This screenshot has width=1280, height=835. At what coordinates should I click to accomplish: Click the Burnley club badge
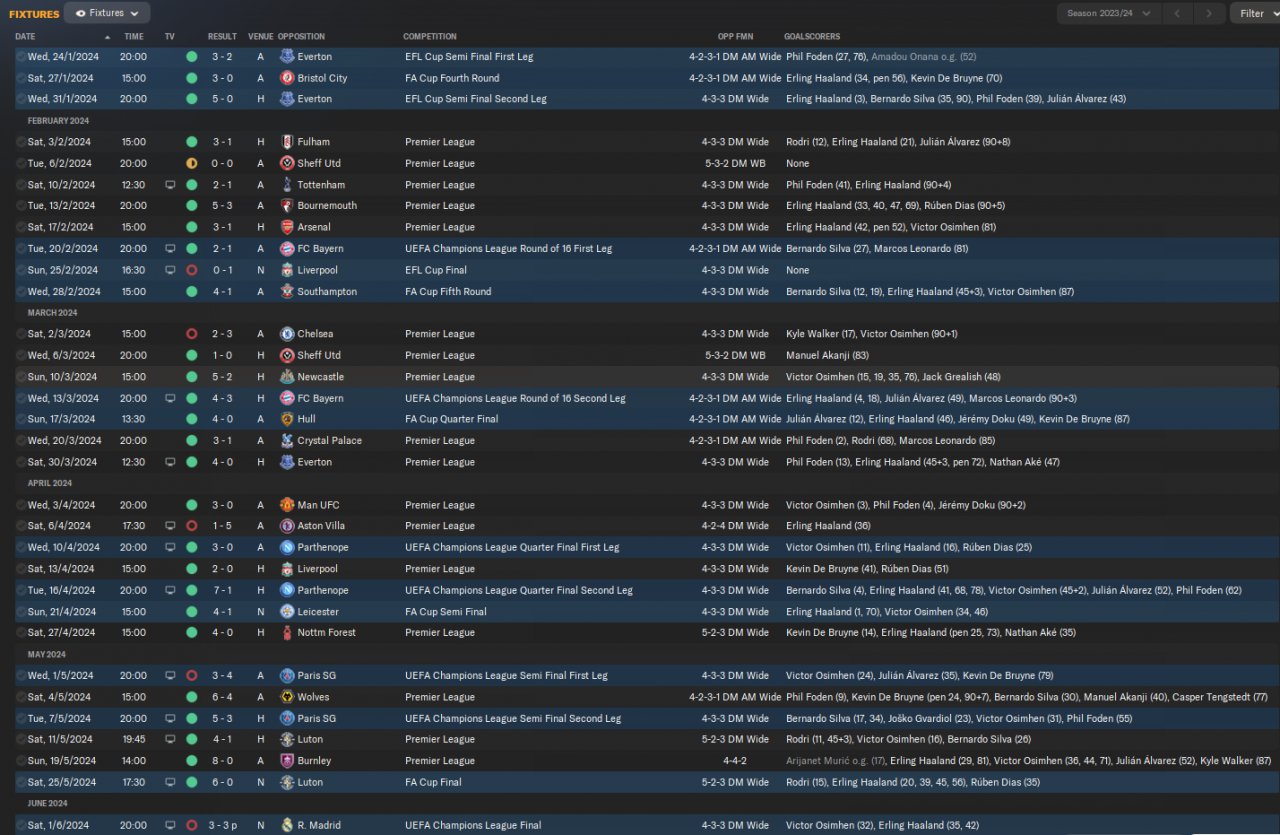point(287,761)
